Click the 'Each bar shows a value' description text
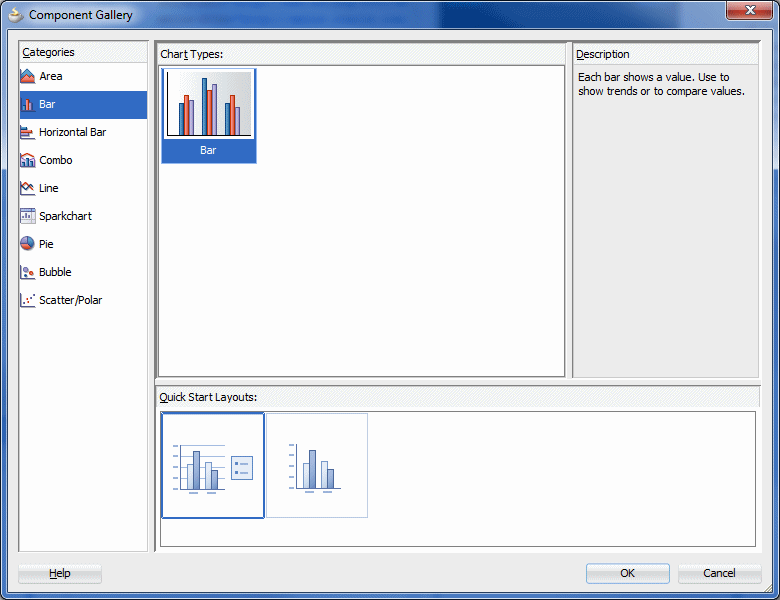Screen dimensions: 780x600 661,84
